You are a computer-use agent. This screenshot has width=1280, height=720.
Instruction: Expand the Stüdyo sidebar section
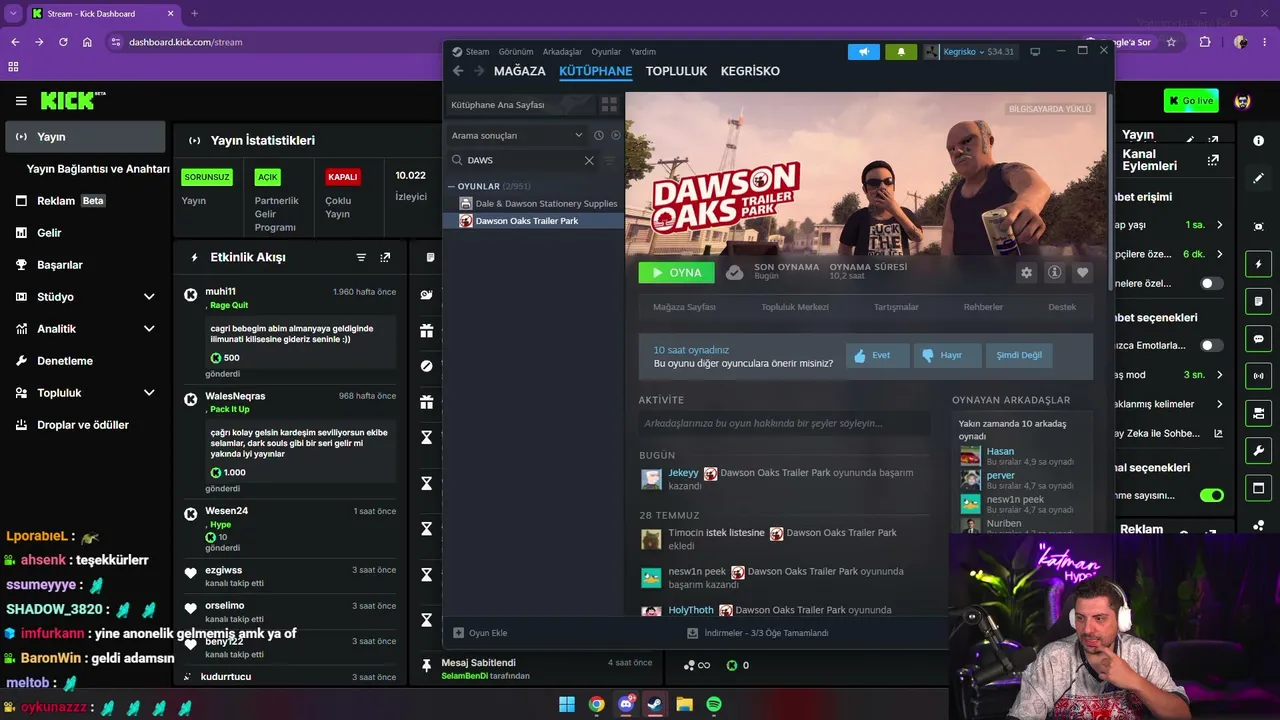coord(149,297)
